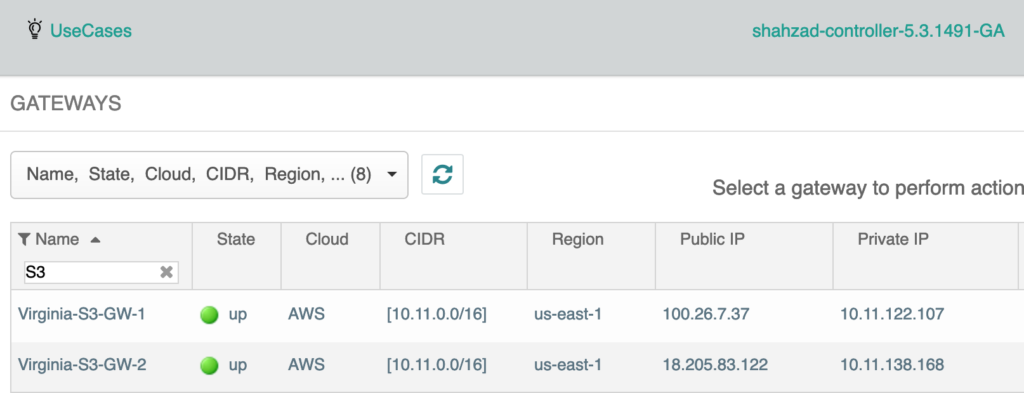1024x393 pixels.
Task: Click the CIDR cell of Virginia-S3-GW-2
Action: [x=437, y=365]
